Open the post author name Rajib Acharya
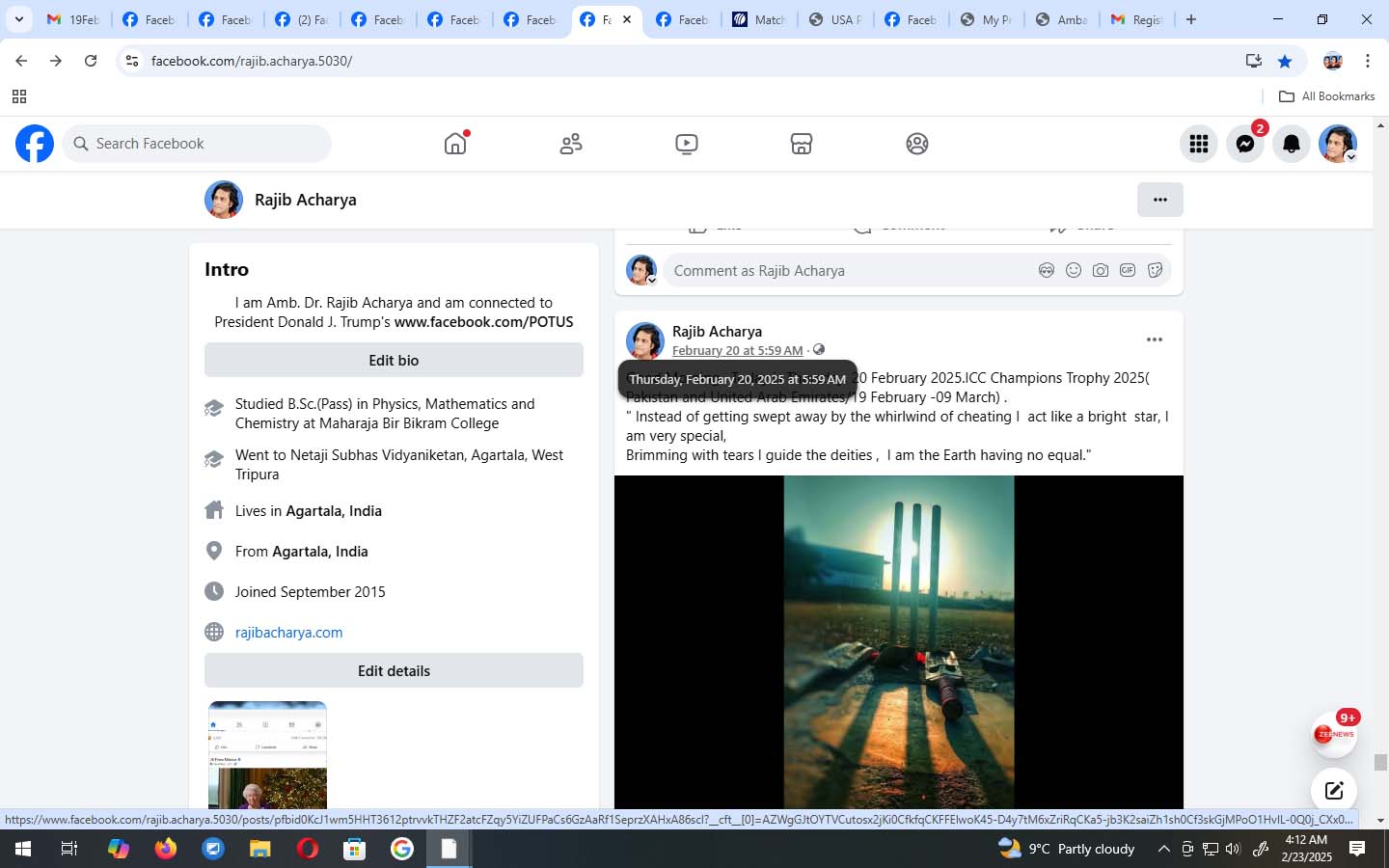 [717, 331]
